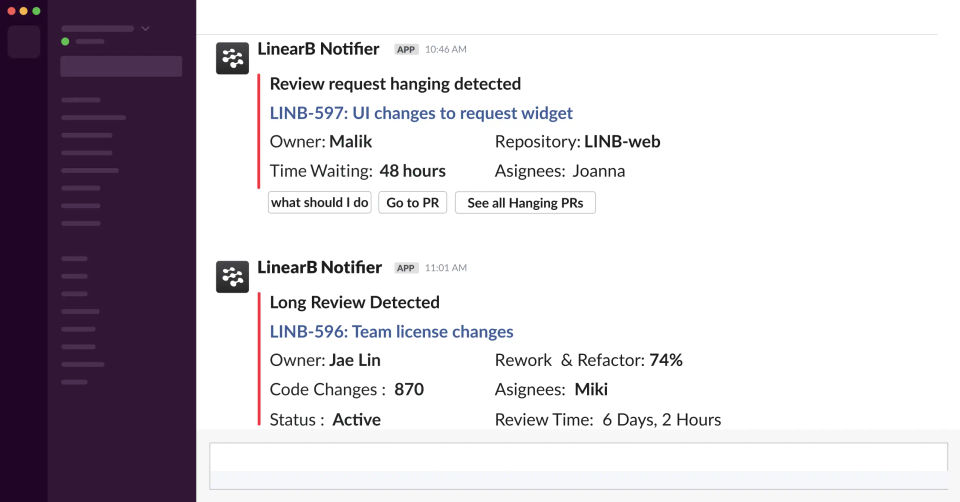960x502 pixels.
Task: Maximize the window with the green button
Action: (36, 11)
